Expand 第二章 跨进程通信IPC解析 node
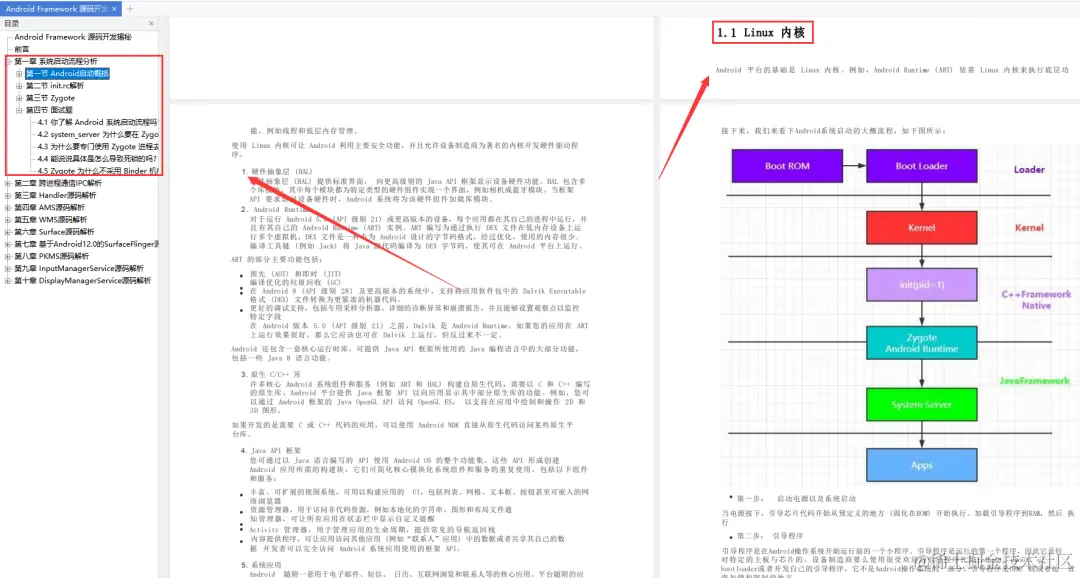This screenshot has width=1080, height=578. coord(8,183)
